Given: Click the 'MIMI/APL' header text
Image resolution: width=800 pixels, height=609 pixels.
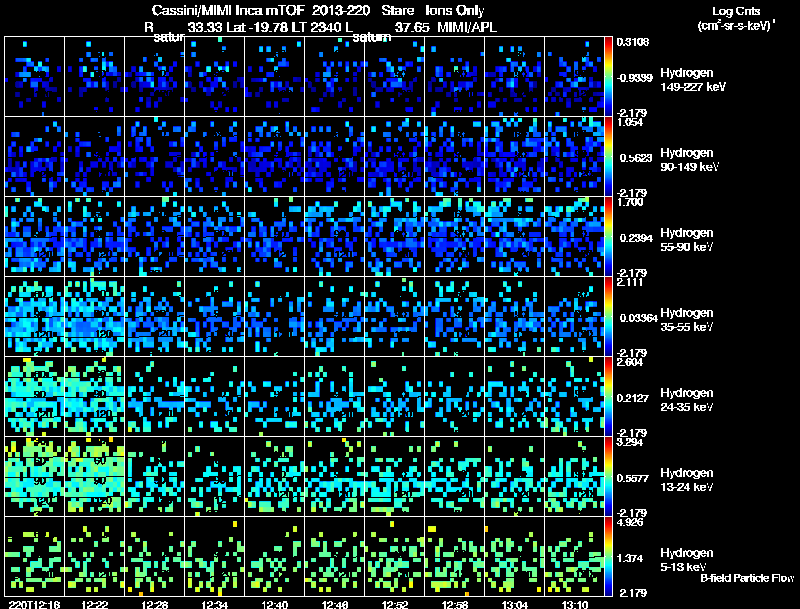Looking at the screenshot, I should (x=467, y=27).
